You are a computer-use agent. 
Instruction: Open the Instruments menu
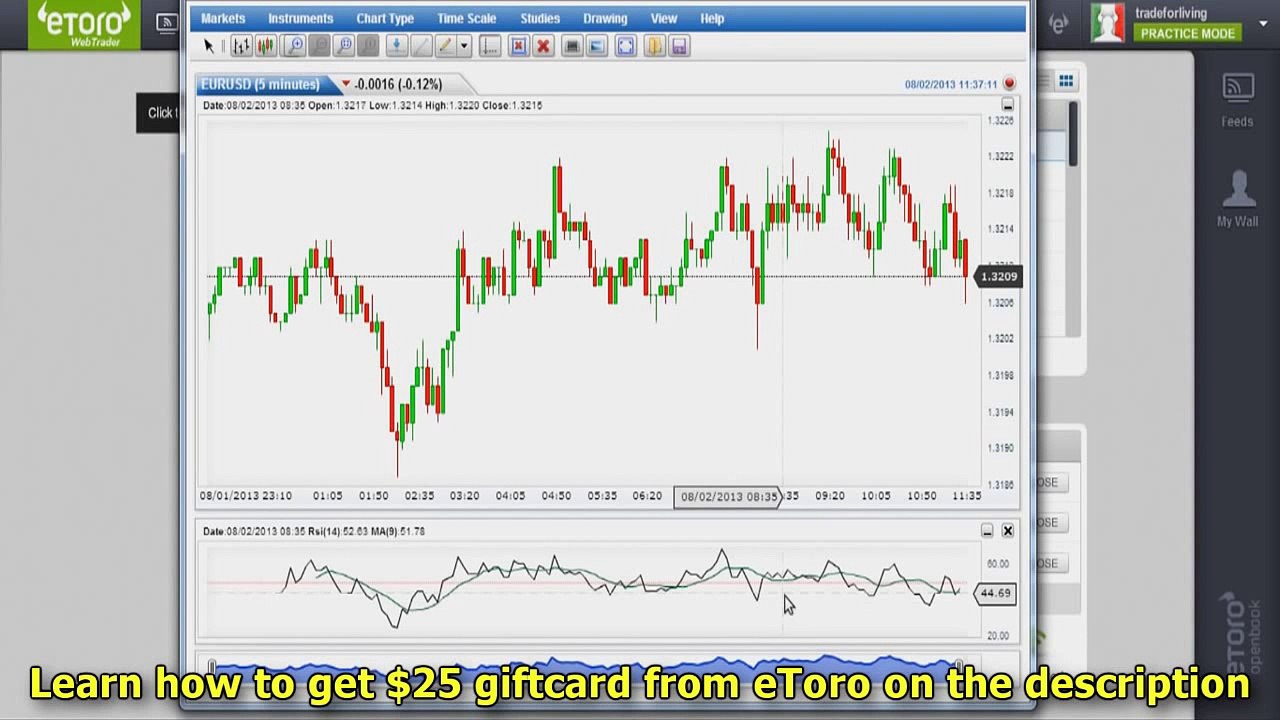[x=300, y=18]
